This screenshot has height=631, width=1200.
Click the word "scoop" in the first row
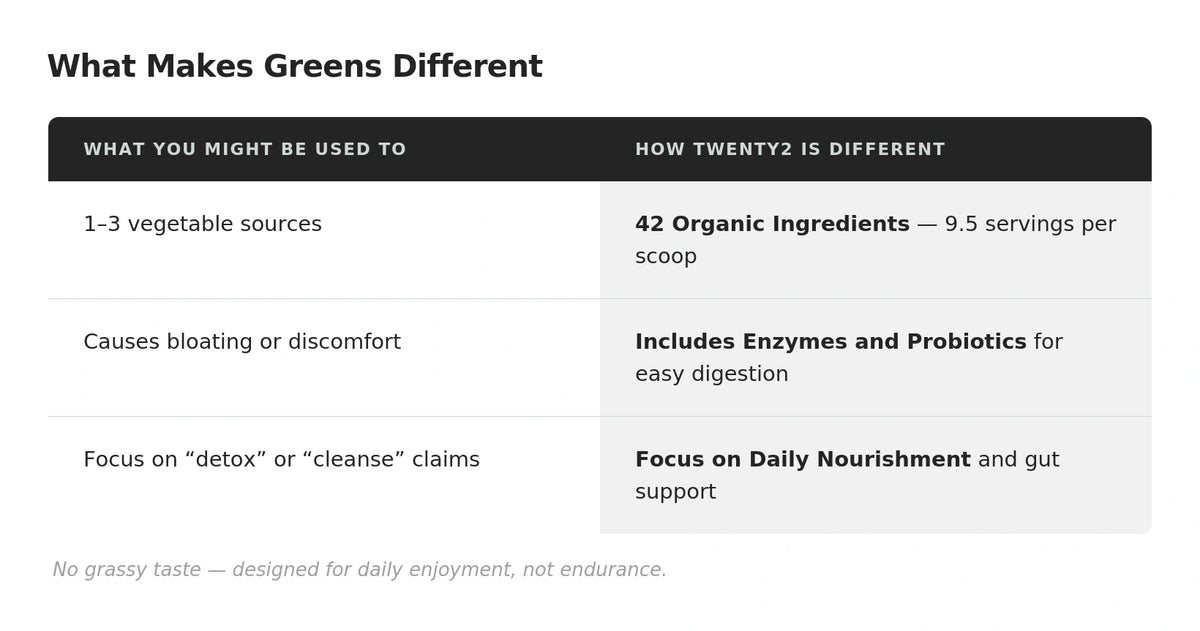(665, 257)
